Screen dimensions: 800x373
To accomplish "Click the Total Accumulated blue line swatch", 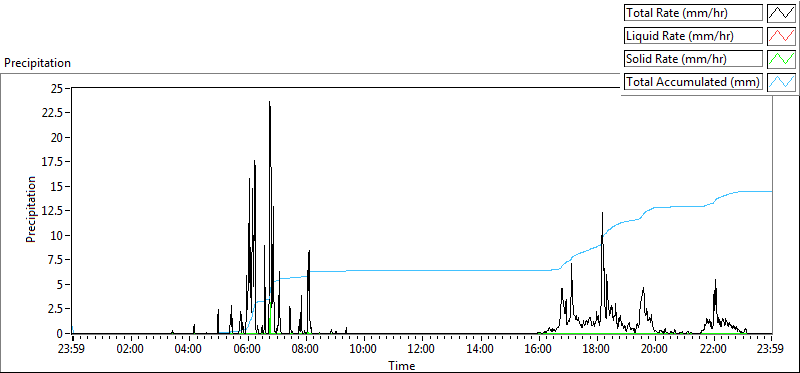I will [781, 82].
